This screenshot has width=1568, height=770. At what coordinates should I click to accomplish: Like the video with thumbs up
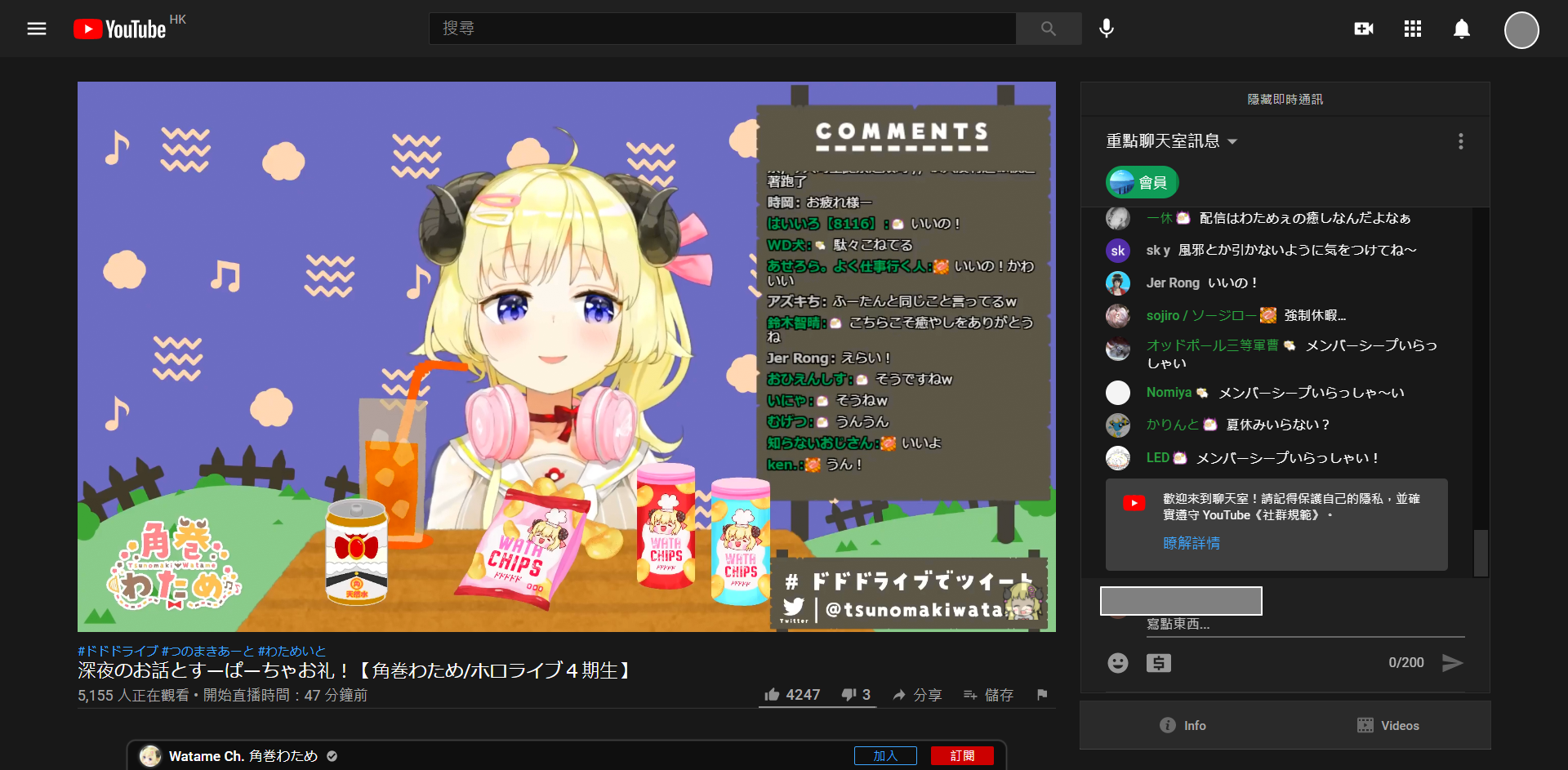tap(773, 694)
